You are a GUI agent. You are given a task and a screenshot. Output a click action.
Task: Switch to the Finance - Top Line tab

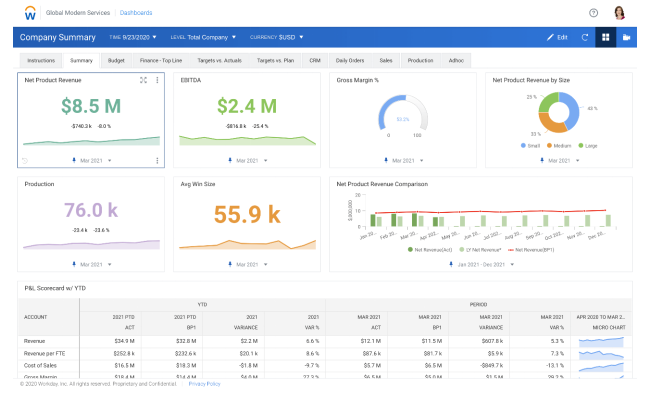point(161,61)
